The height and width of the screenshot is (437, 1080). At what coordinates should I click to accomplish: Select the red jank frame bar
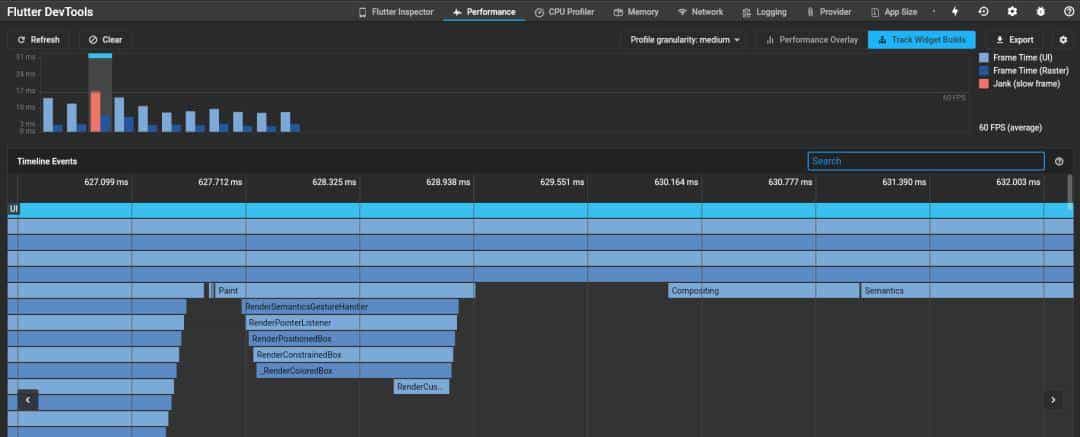[x=96, y=111]
